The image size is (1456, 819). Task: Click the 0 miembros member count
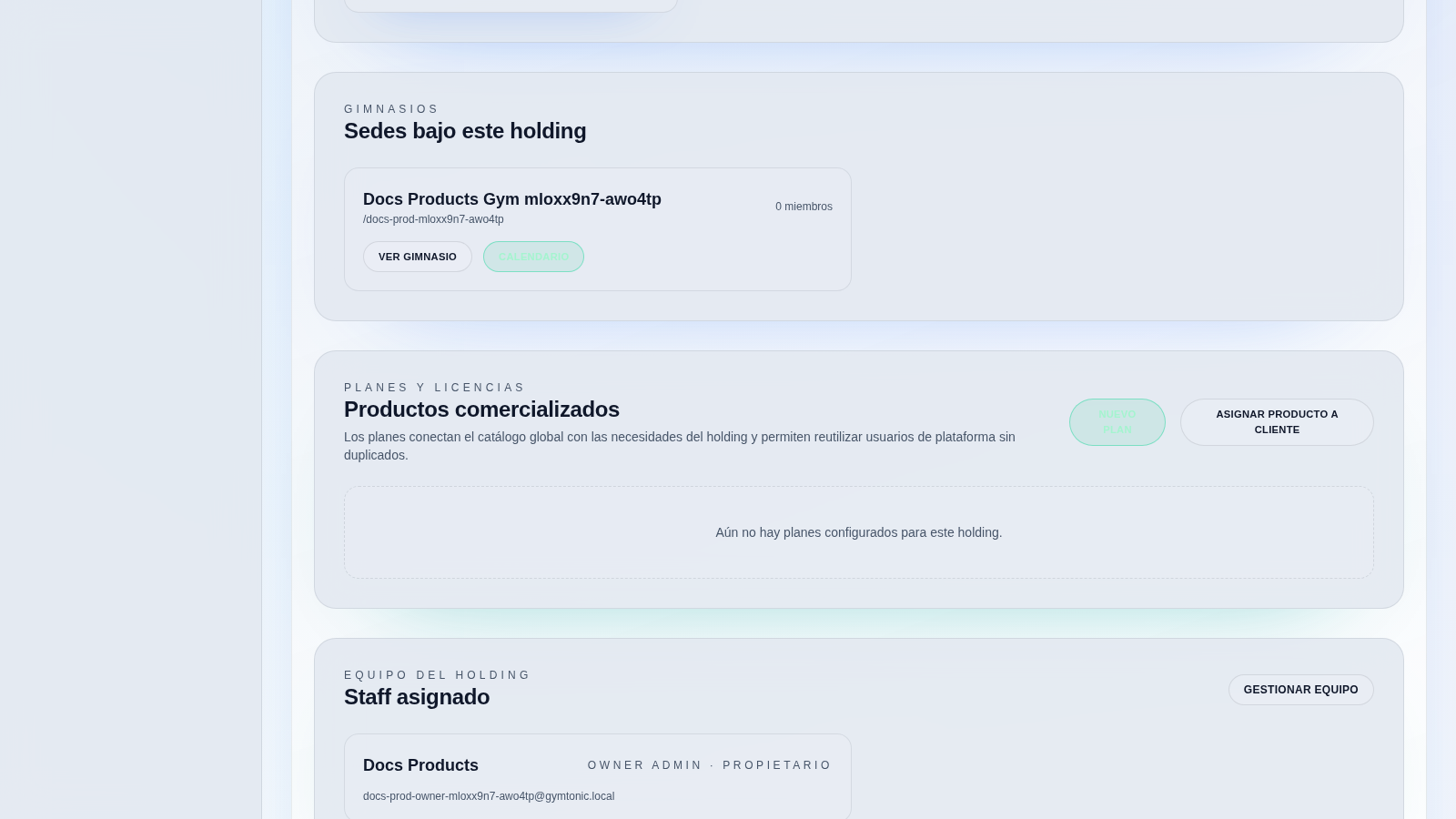click(804, 207)
